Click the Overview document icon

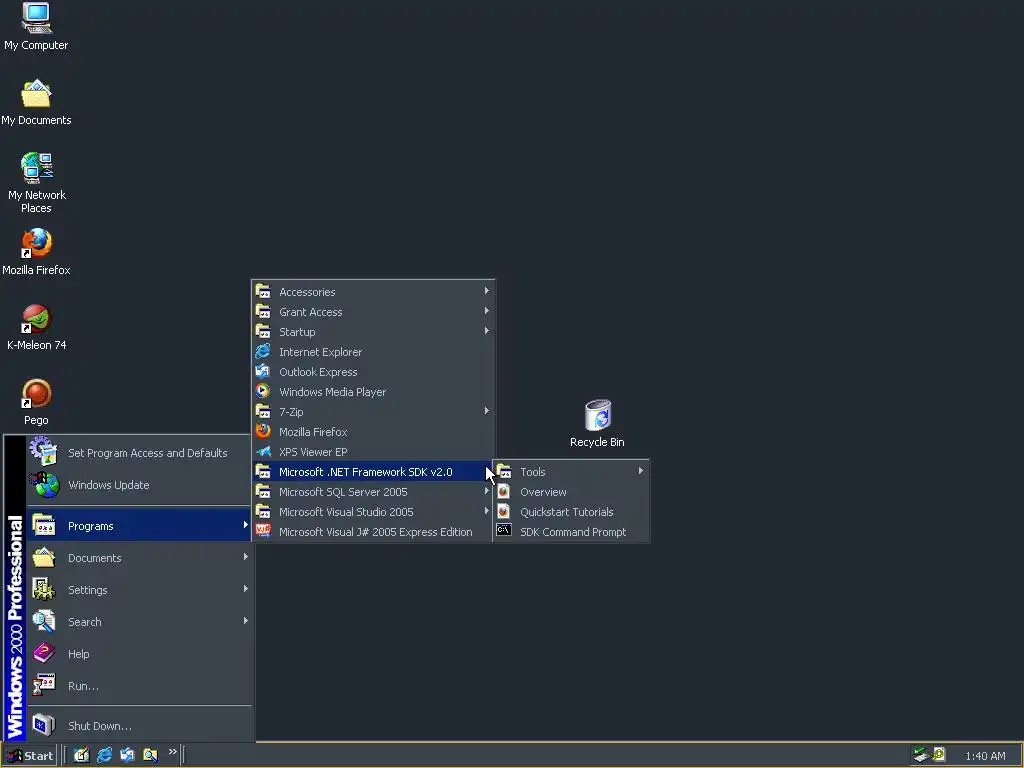pos(504,491)
